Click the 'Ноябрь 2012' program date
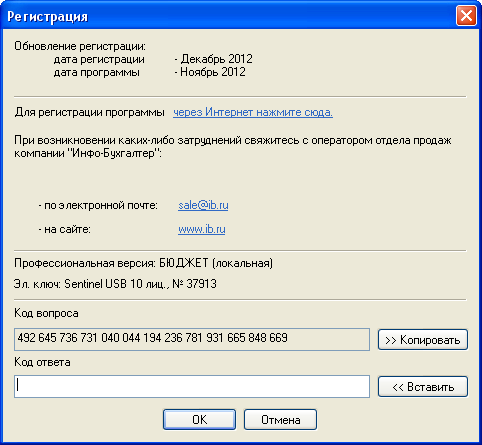 pos(213,72)
